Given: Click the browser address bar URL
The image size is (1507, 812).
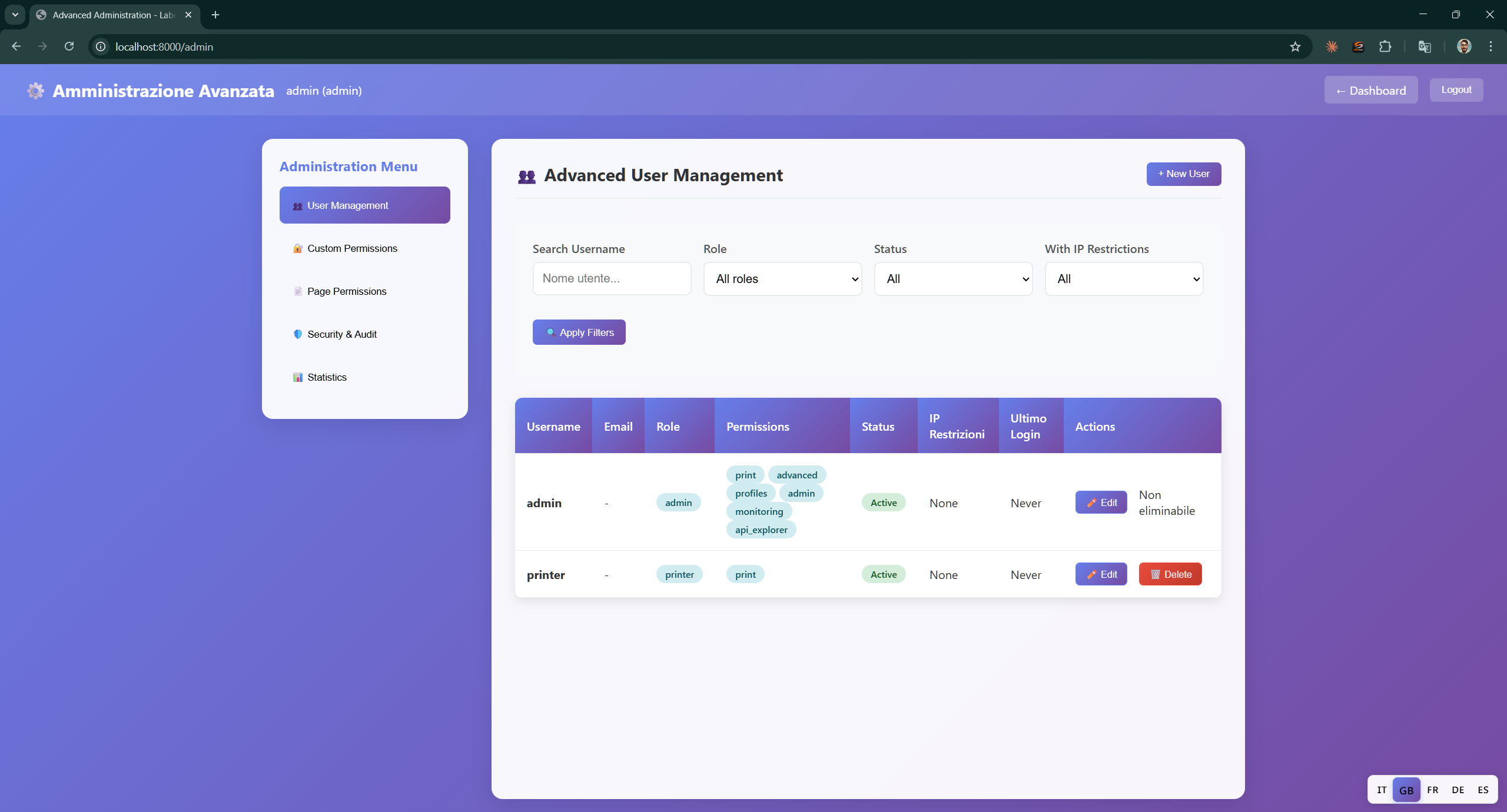Looking at the screenshot, I should (164, 46).
